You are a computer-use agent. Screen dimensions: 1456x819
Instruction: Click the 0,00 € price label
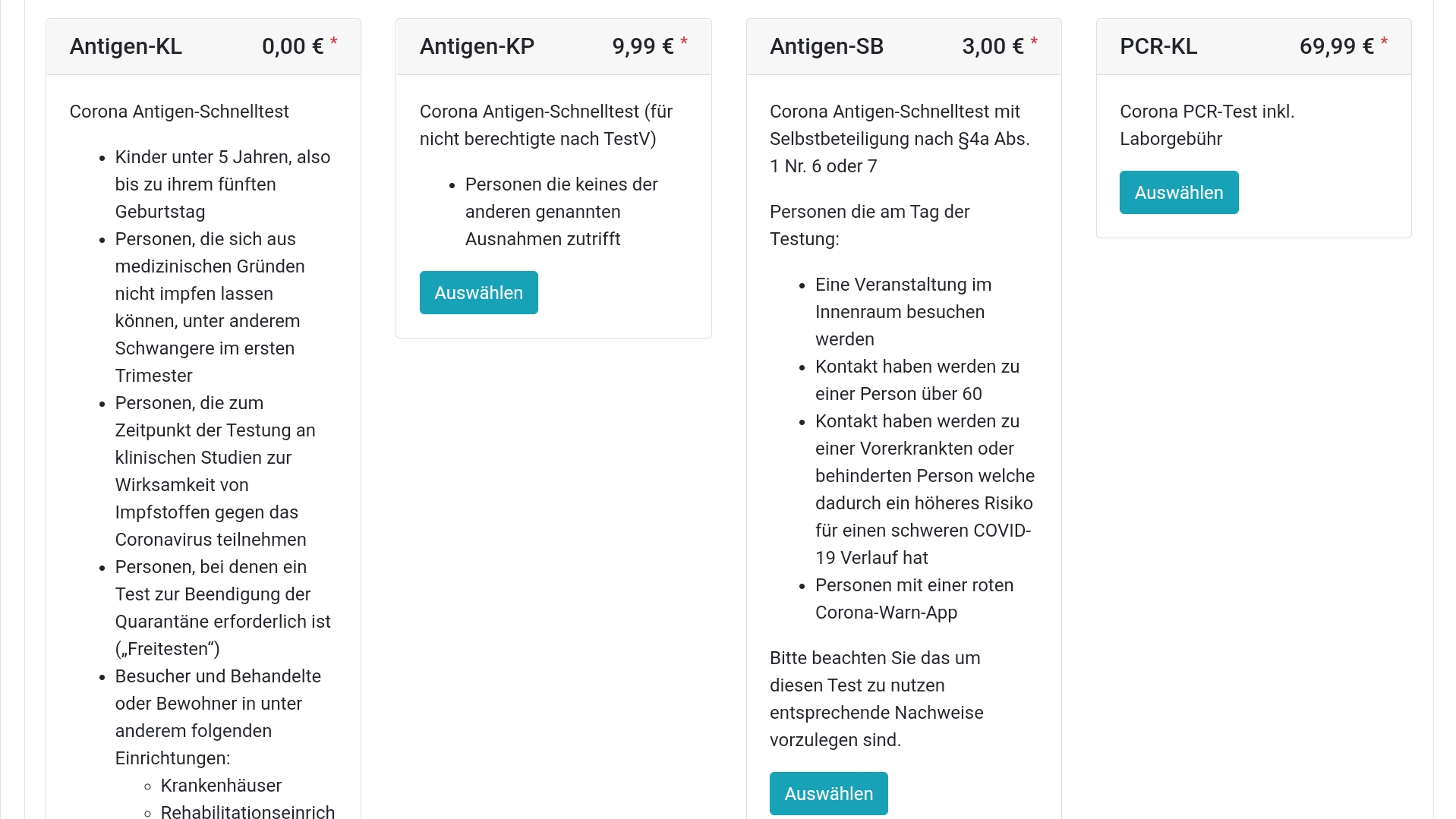click(x=292, y=46)
